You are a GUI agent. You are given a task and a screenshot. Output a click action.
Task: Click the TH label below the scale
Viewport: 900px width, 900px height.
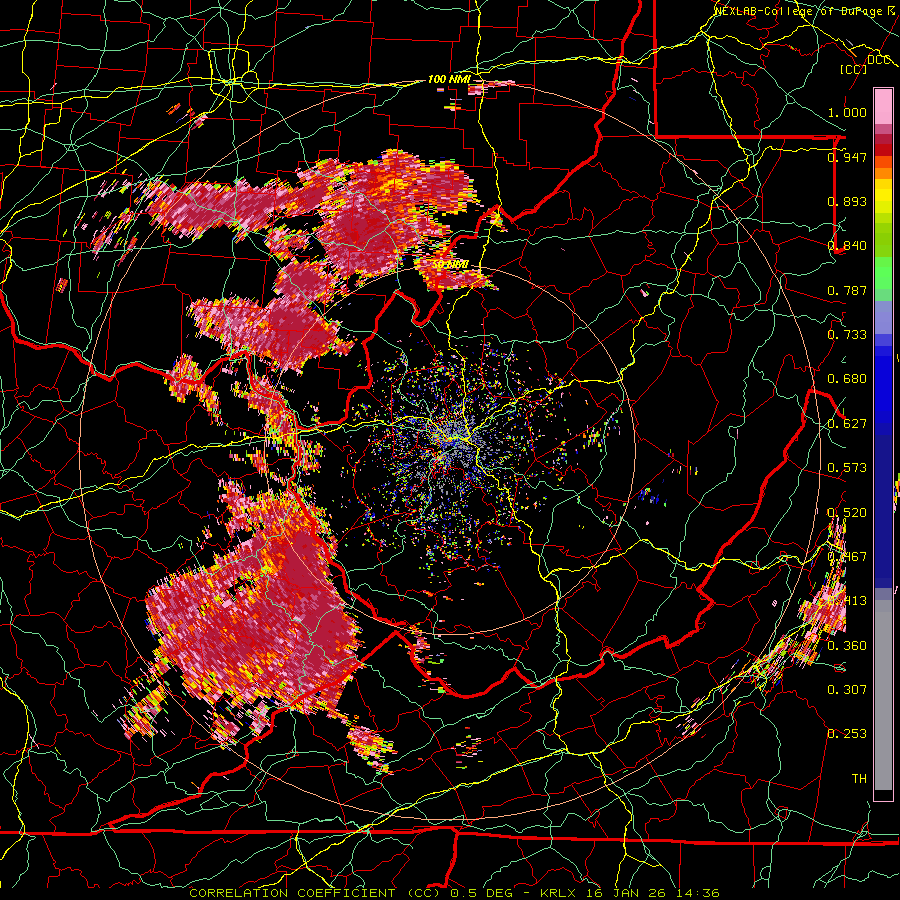[859, 778]
